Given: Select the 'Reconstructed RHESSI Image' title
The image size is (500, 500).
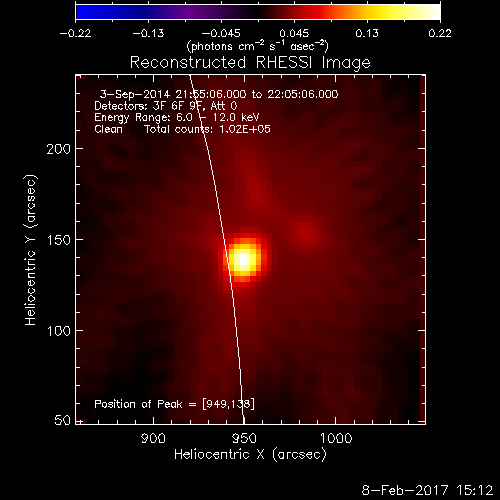Looking at the screenshot, I should coord(250,63).
